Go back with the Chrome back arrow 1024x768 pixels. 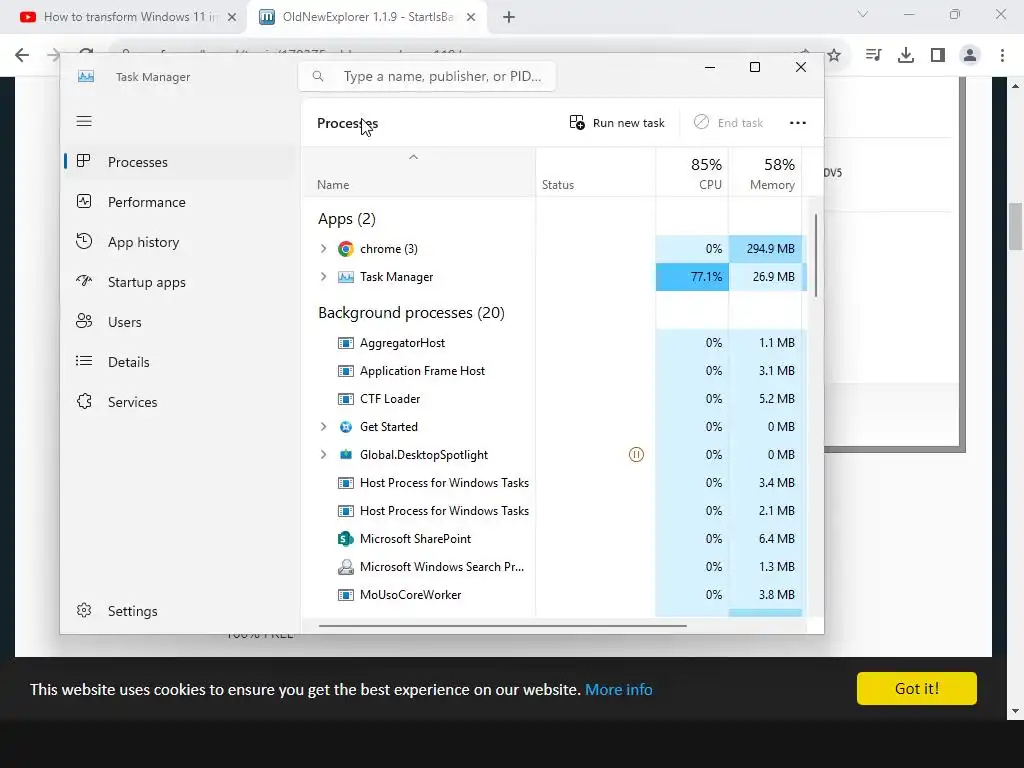pyautogui.click(x=22, y=56)
